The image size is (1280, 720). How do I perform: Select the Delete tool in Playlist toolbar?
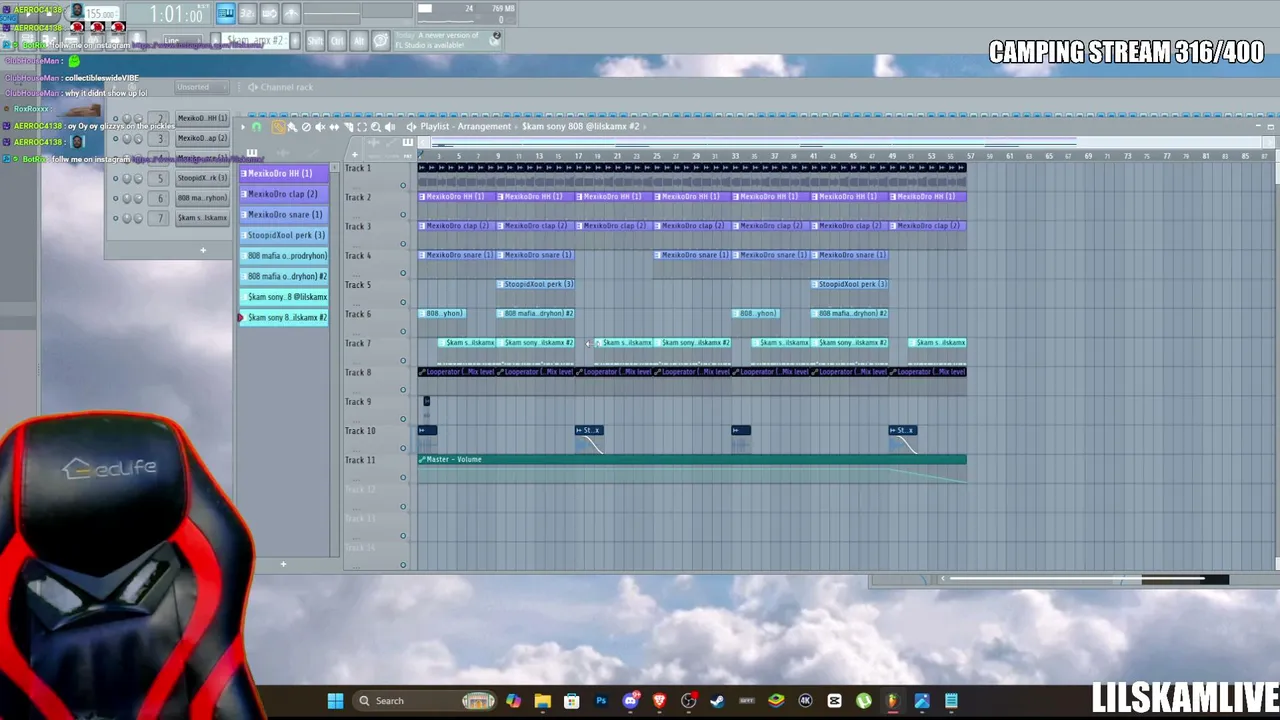(x=306, y=127)
